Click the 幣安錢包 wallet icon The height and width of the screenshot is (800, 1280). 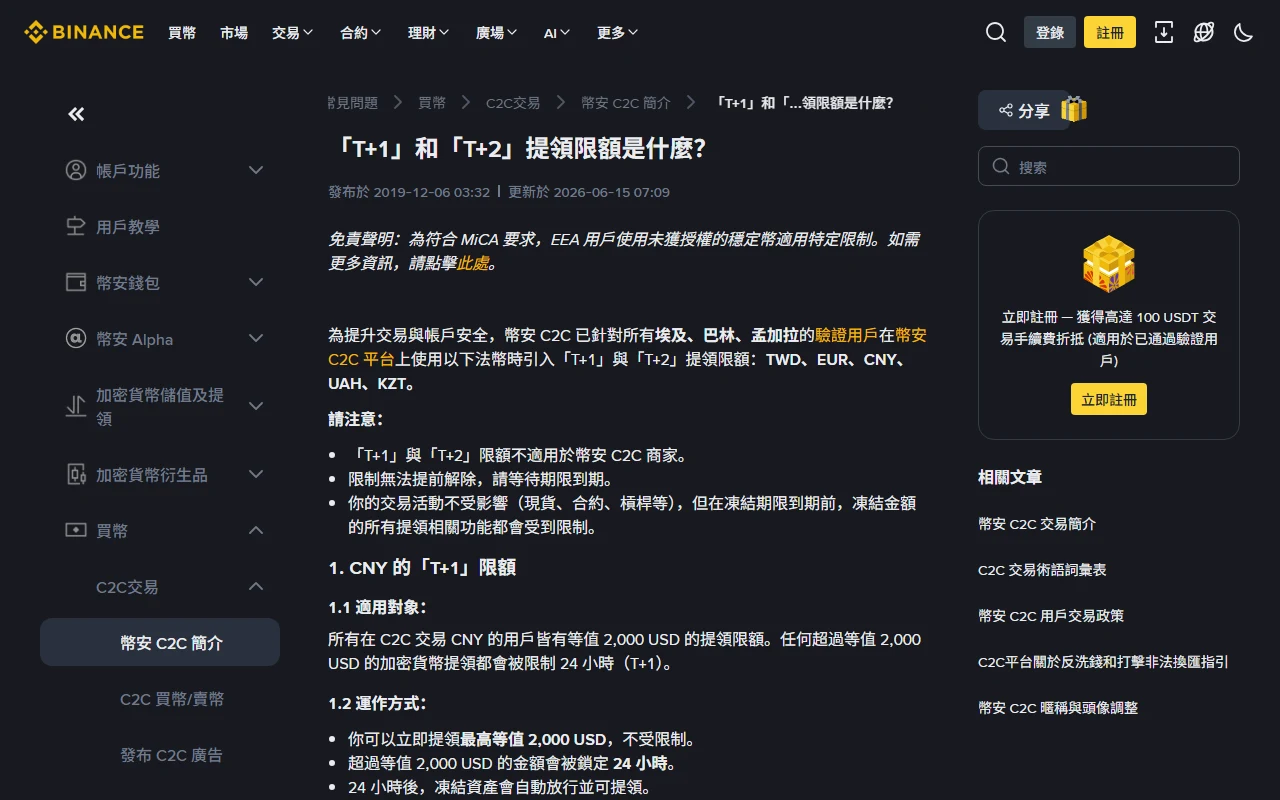point(76,282)
